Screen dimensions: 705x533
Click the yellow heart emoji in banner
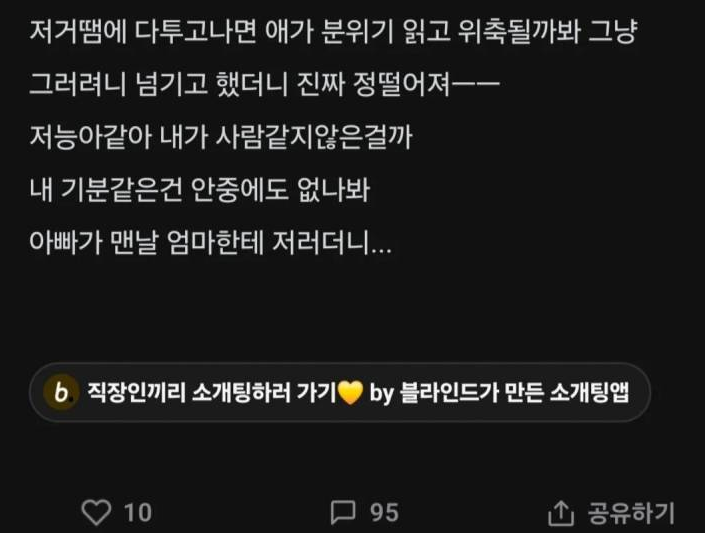pos(350,392)
